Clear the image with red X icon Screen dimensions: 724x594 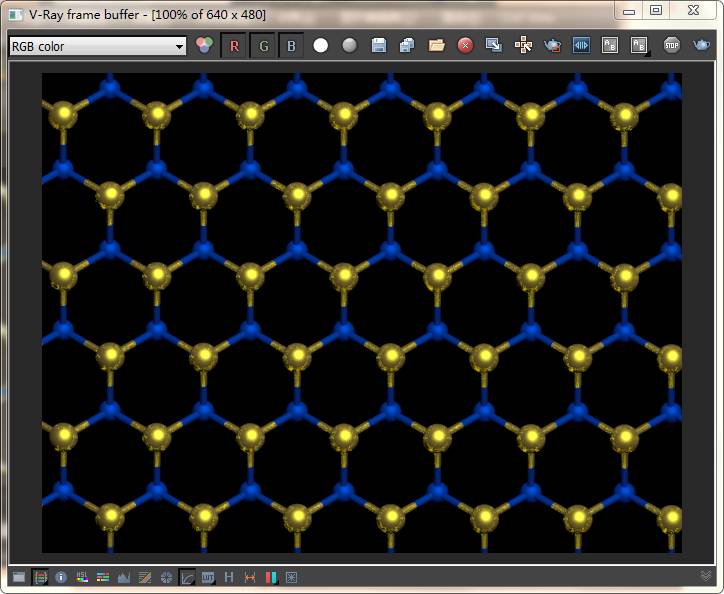[465, 46]
